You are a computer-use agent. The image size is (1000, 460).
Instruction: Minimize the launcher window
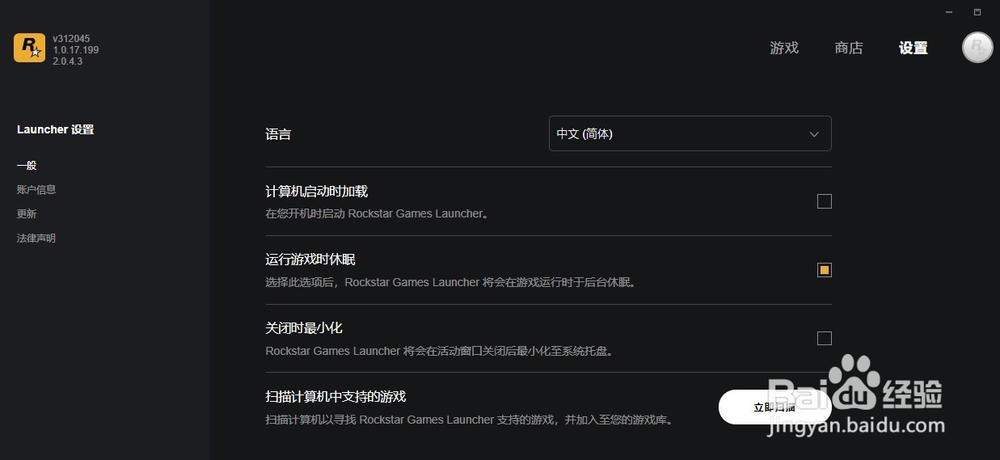(949, 12)
